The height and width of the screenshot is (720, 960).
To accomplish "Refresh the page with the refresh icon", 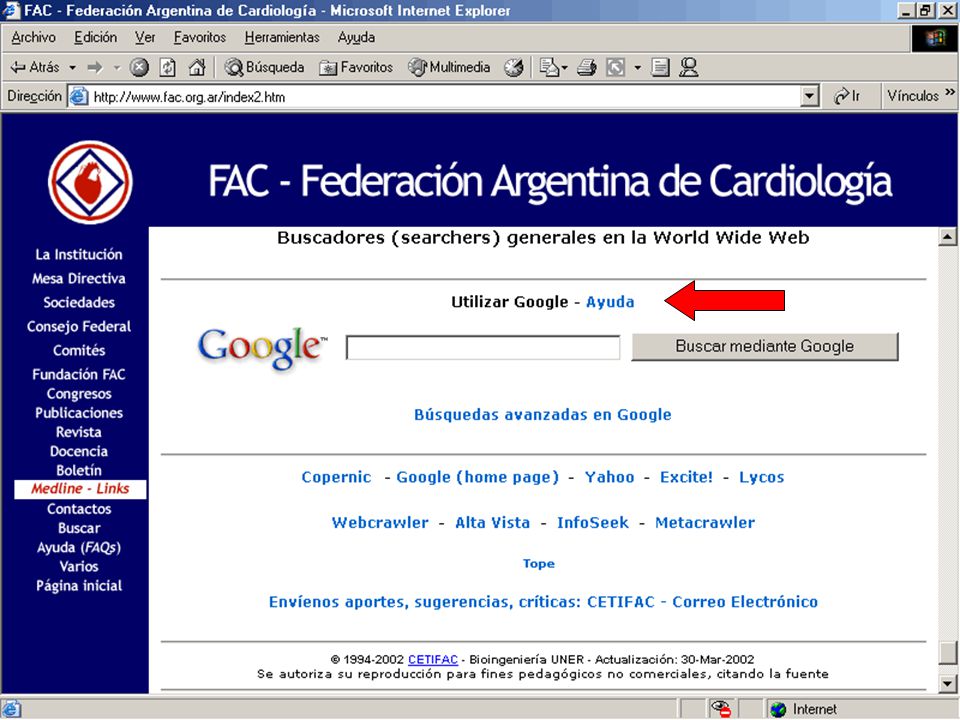I will [x=168, y=67].
